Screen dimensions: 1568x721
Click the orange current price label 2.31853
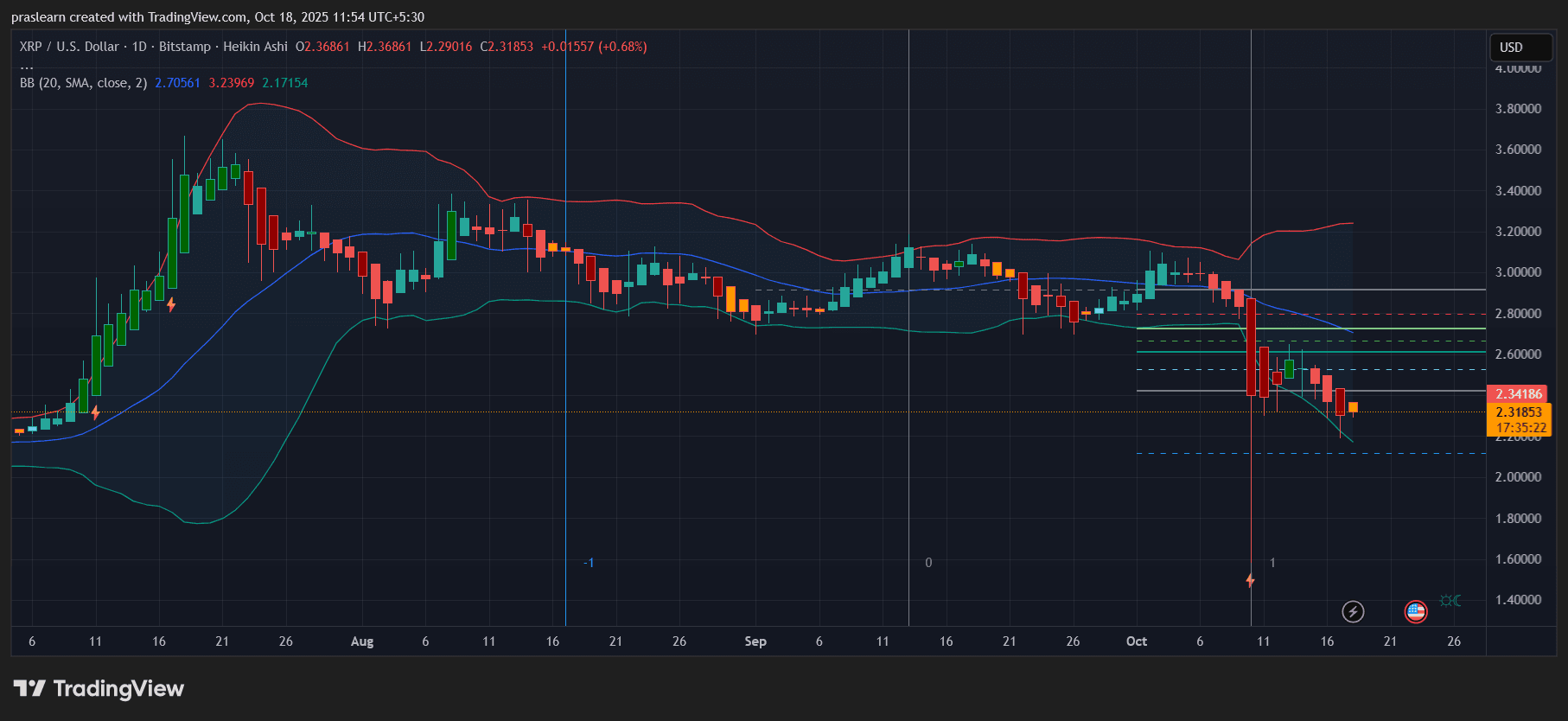point(1519,412)
